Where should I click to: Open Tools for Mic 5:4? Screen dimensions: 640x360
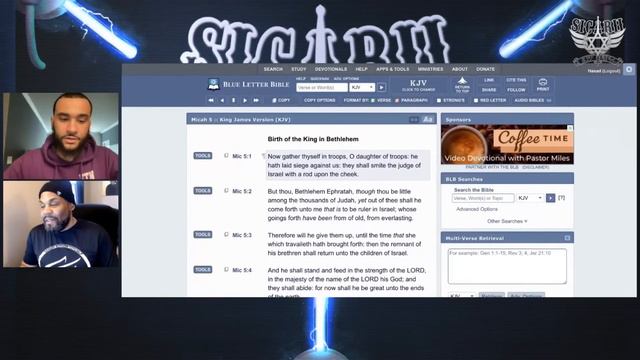coord(203,270)
